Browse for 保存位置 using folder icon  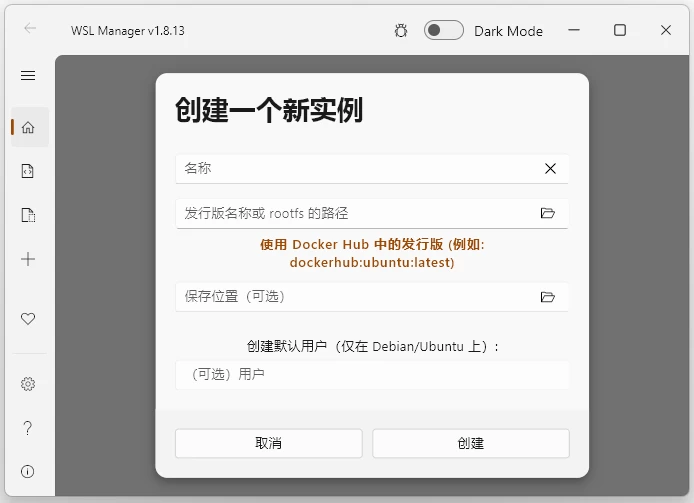click(547, 297)
